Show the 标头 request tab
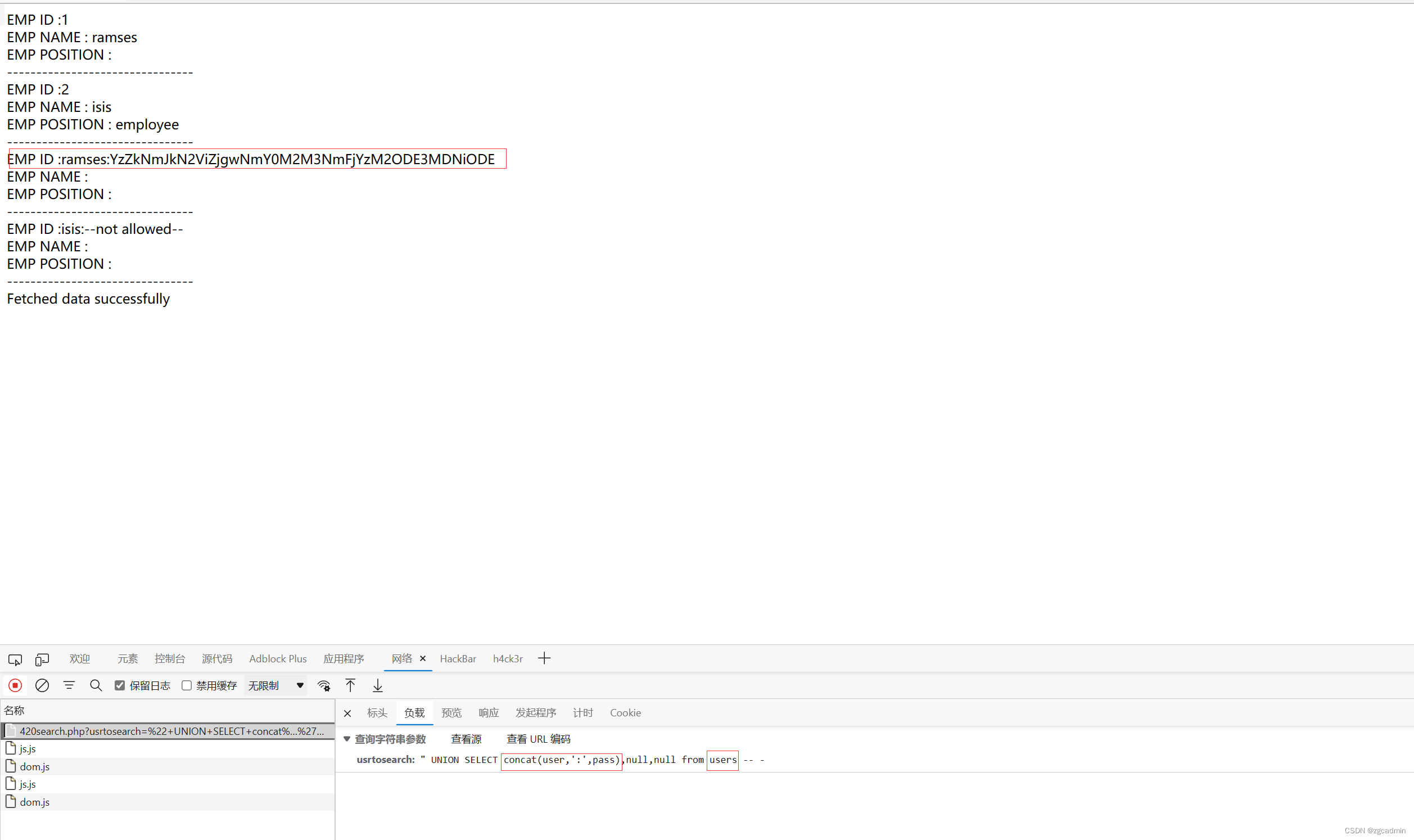This screenshot has height=840, width=1414. click(377, 712)
